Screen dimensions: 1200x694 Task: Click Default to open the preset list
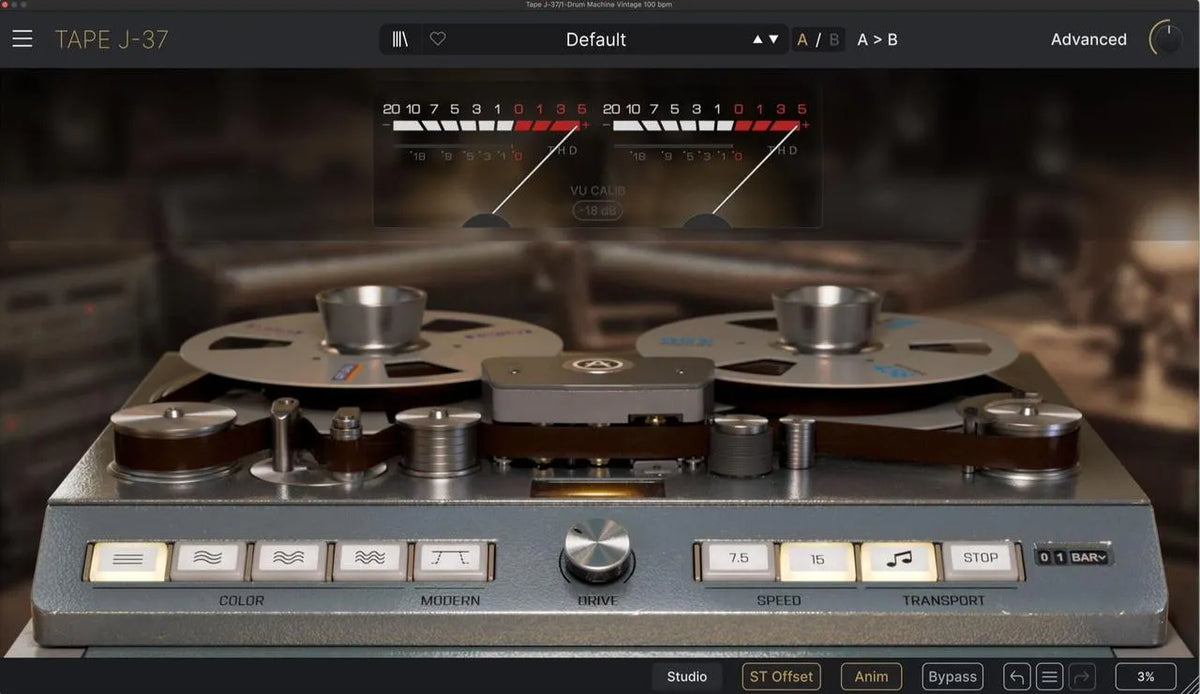coord(597,39)
